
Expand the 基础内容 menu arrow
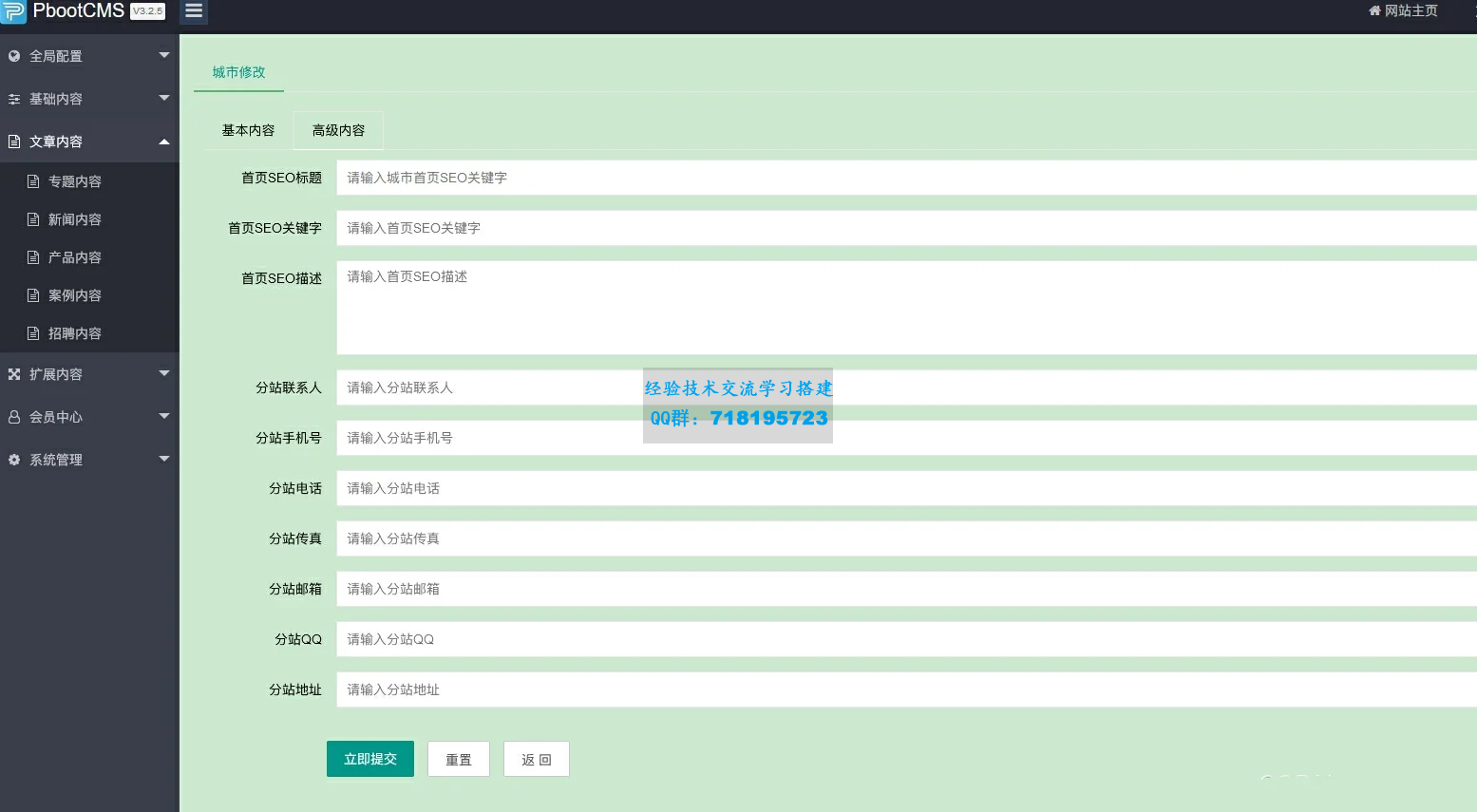(164, 98)
